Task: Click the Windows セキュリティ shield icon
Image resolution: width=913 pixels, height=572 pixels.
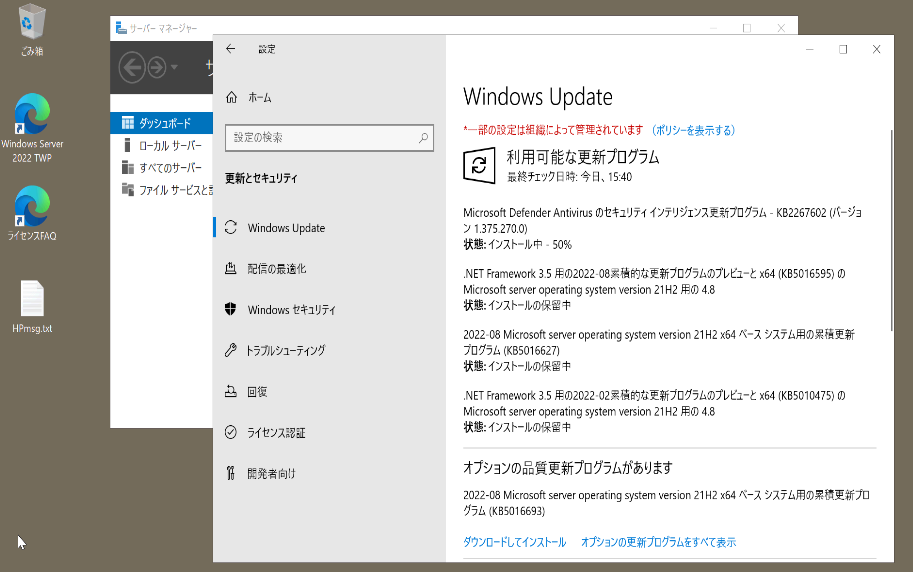Action: (x=231, y=309)
